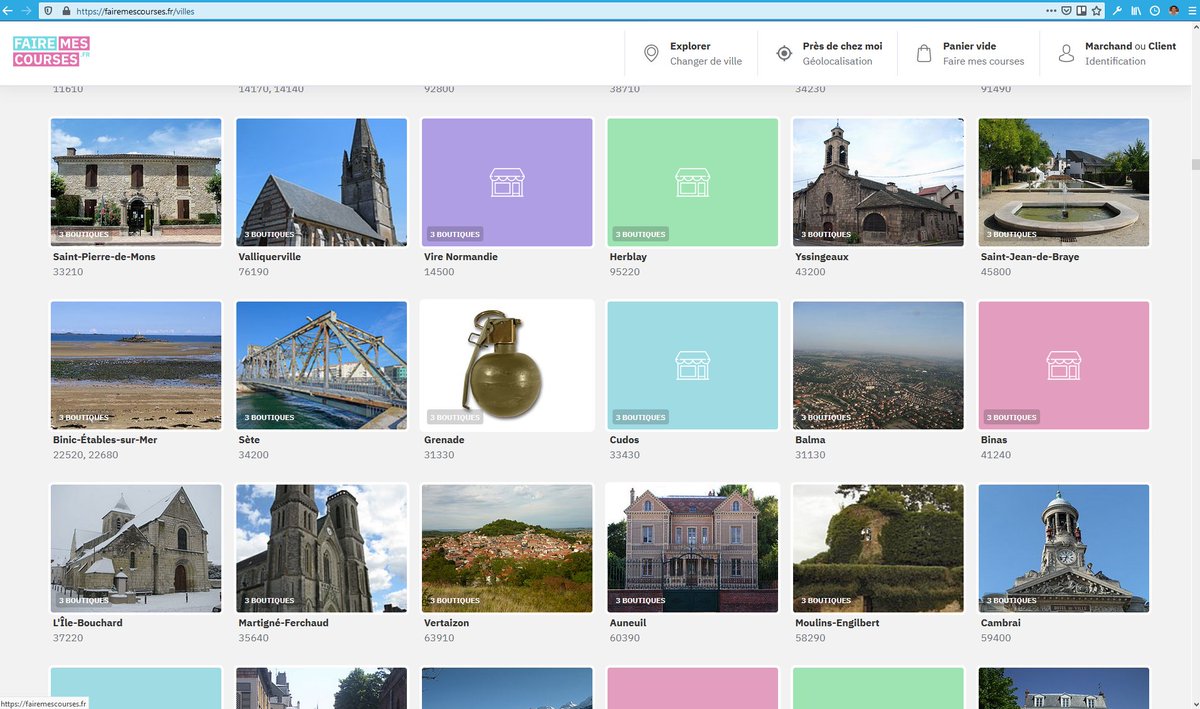Click the Grenade city name link

click(x=444, y=440)
